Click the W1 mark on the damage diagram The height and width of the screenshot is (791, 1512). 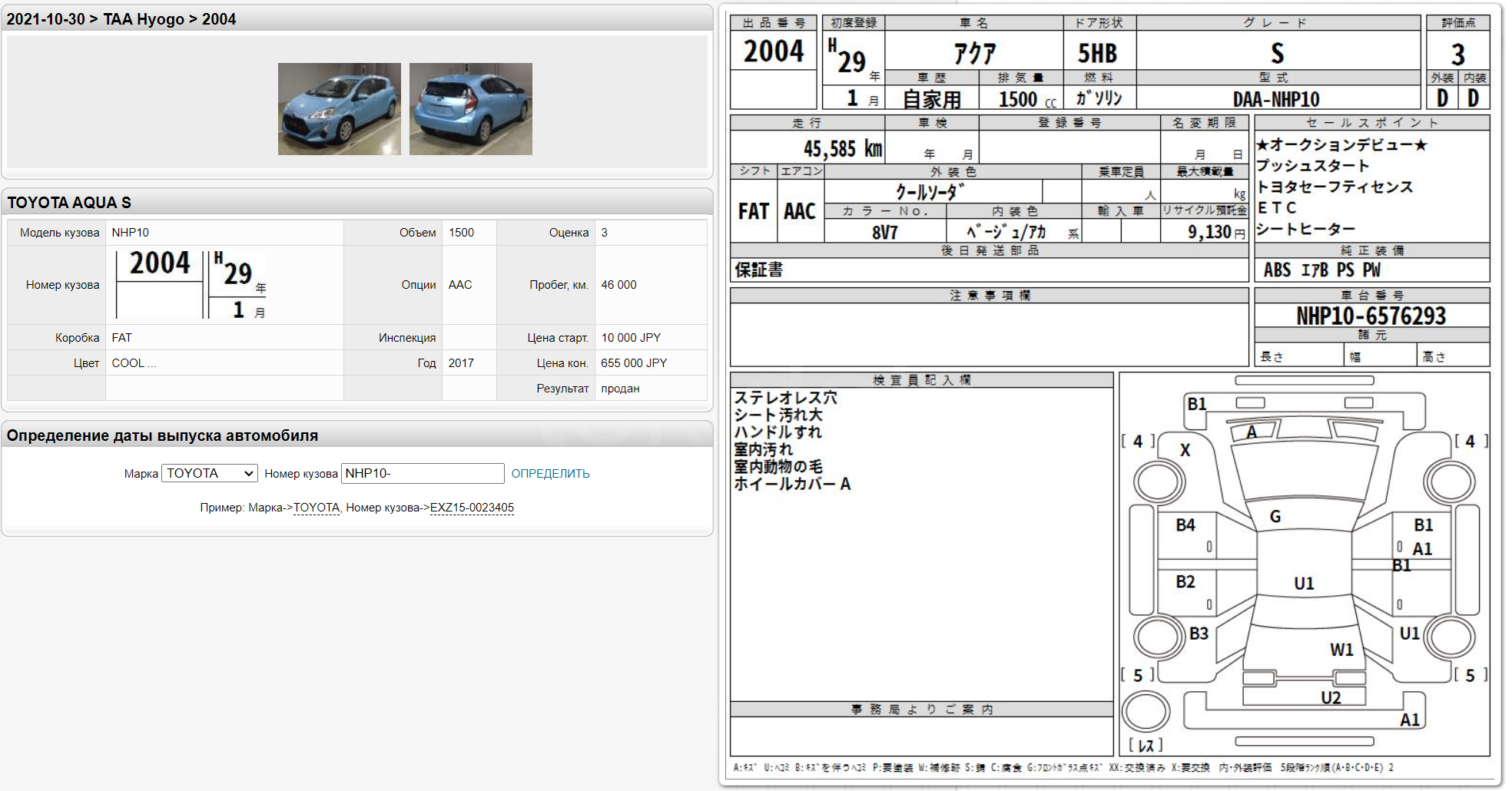pyautogui.click(x=1342, y=650)
